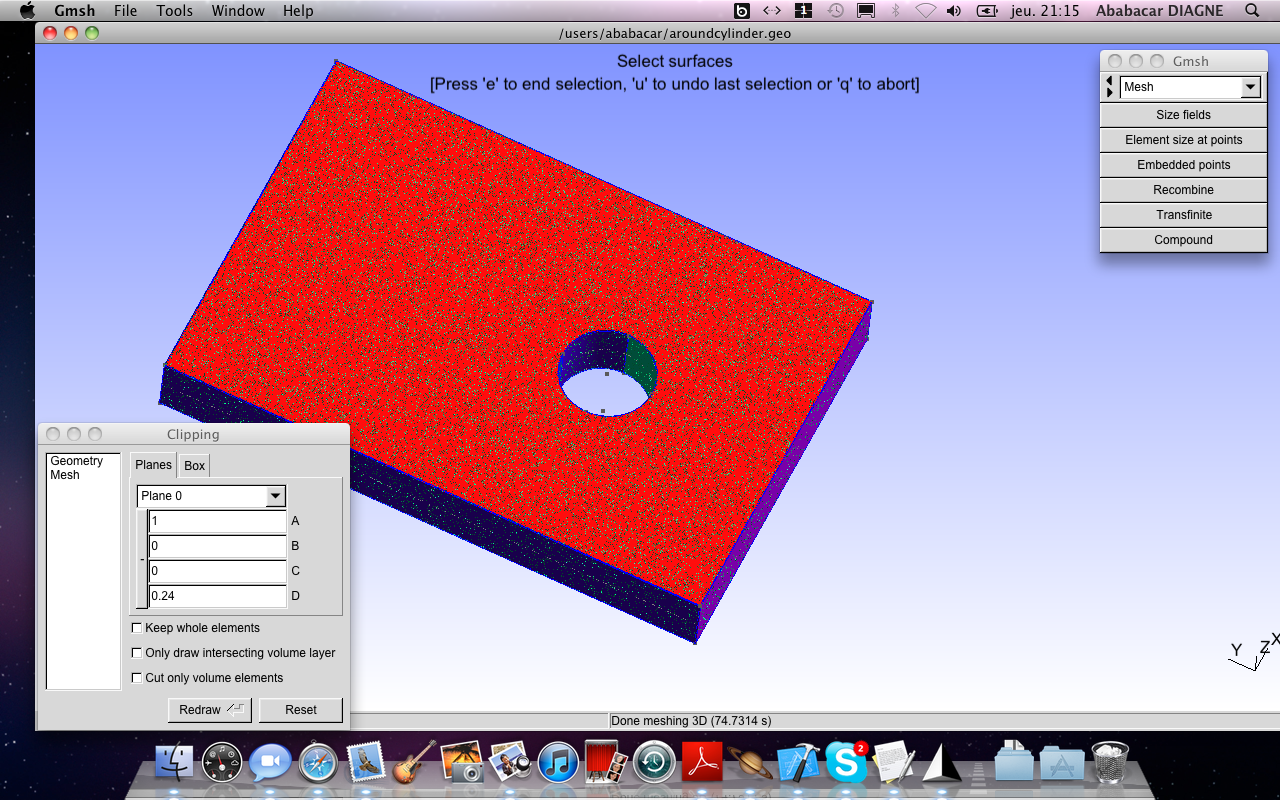Click the clock showing jeu. 21:15
The image size is (1280, 800).
[1045, 10]
